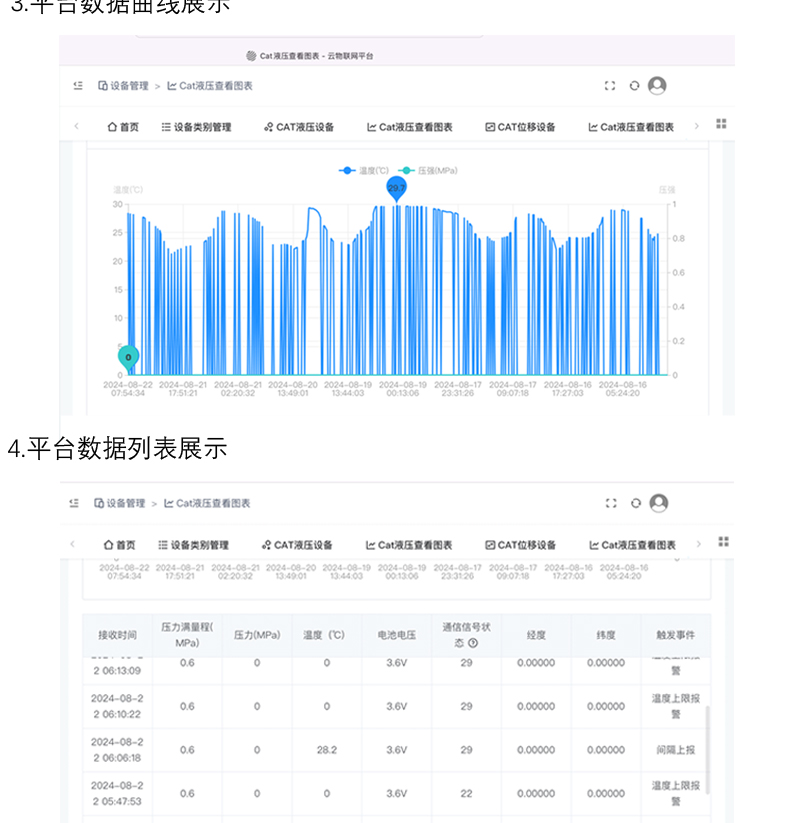Toggle the 温度(℃) series in the chart legend
The width and height of the screenshot is (800, 823).
tap(365, 171)
